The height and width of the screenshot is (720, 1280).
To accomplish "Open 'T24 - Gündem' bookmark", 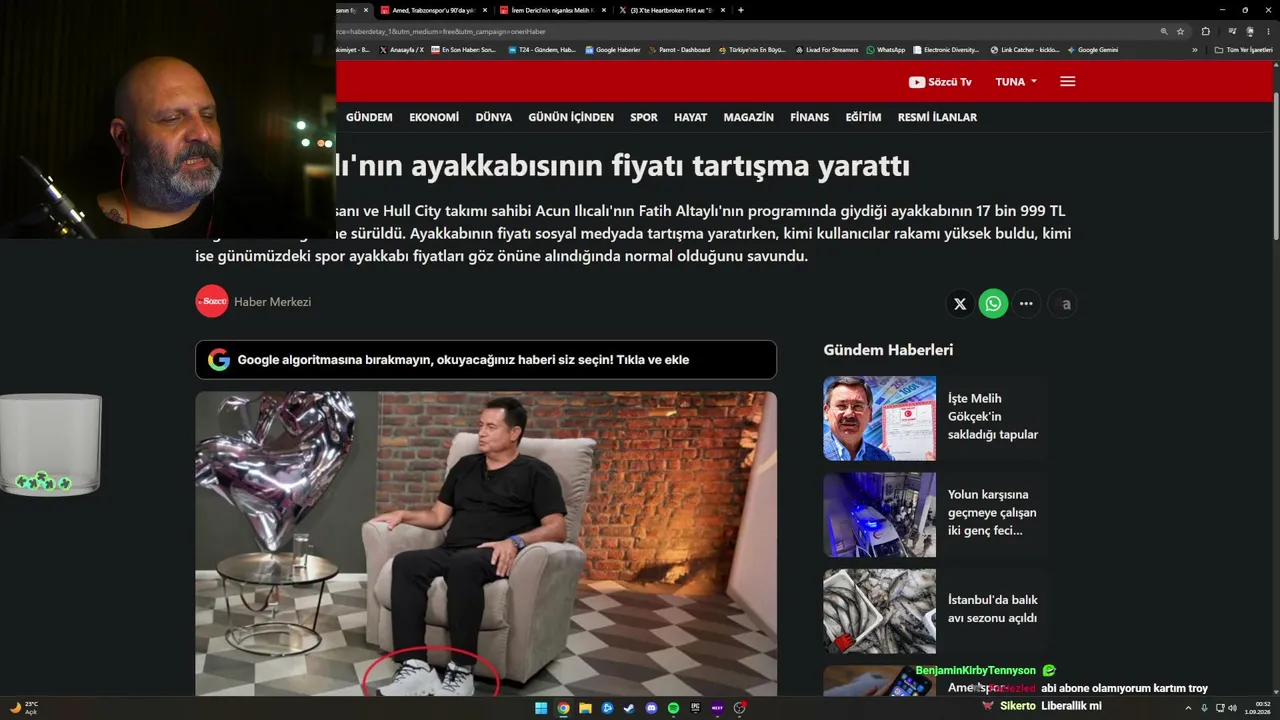I will tap(542, 50).
